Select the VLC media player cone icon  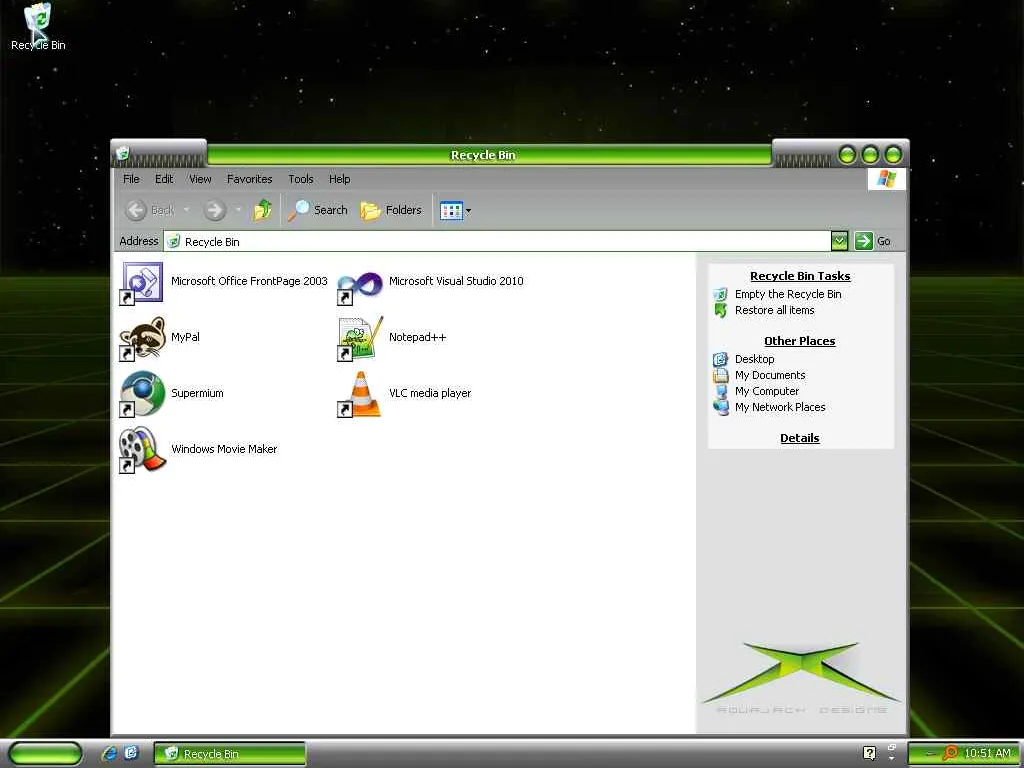click(x=360, y=394)
